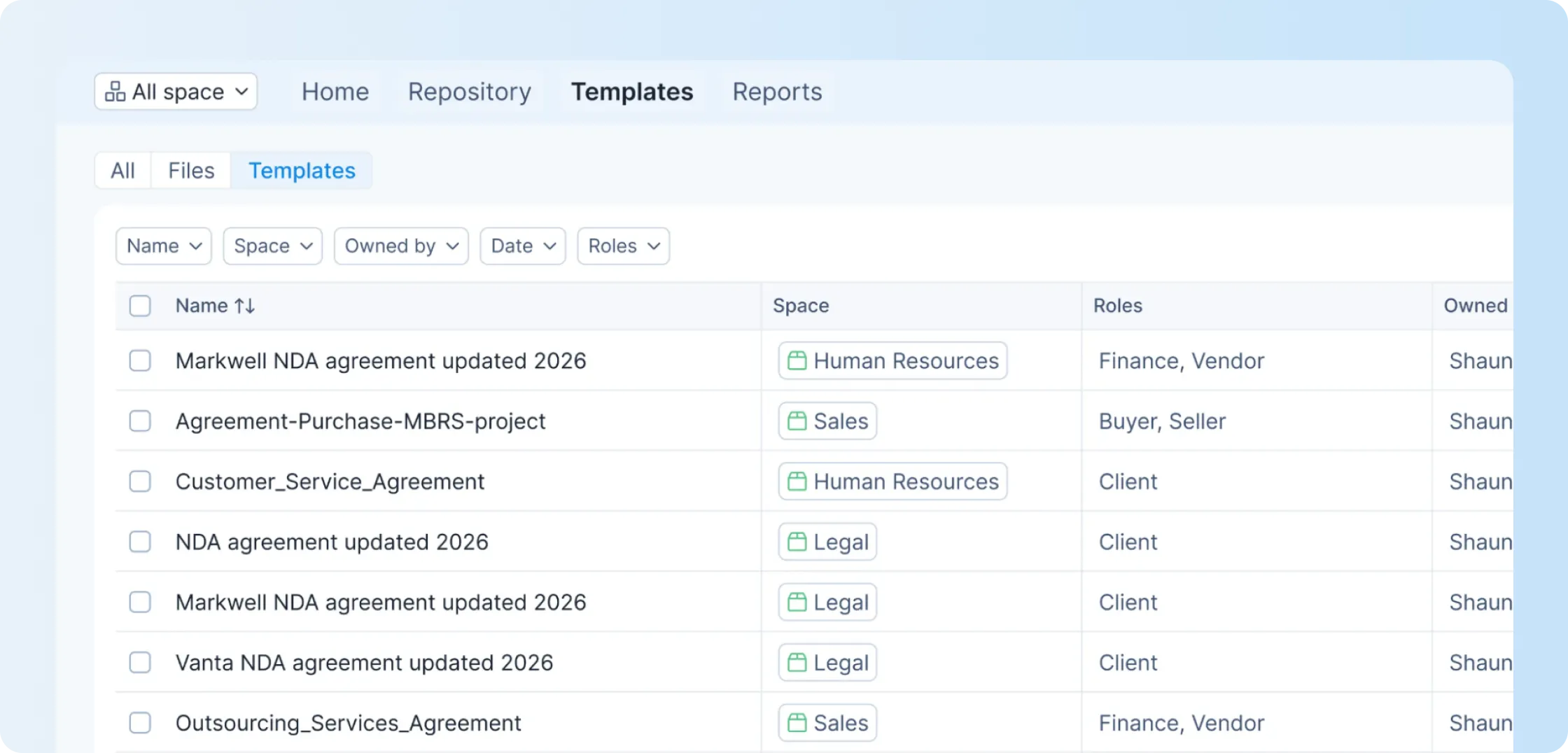This screenshot has height=753, width=1568.
Task: Tick the Outsourcing_Services_Agreement checkbox
Action: [x=140, y=723]
